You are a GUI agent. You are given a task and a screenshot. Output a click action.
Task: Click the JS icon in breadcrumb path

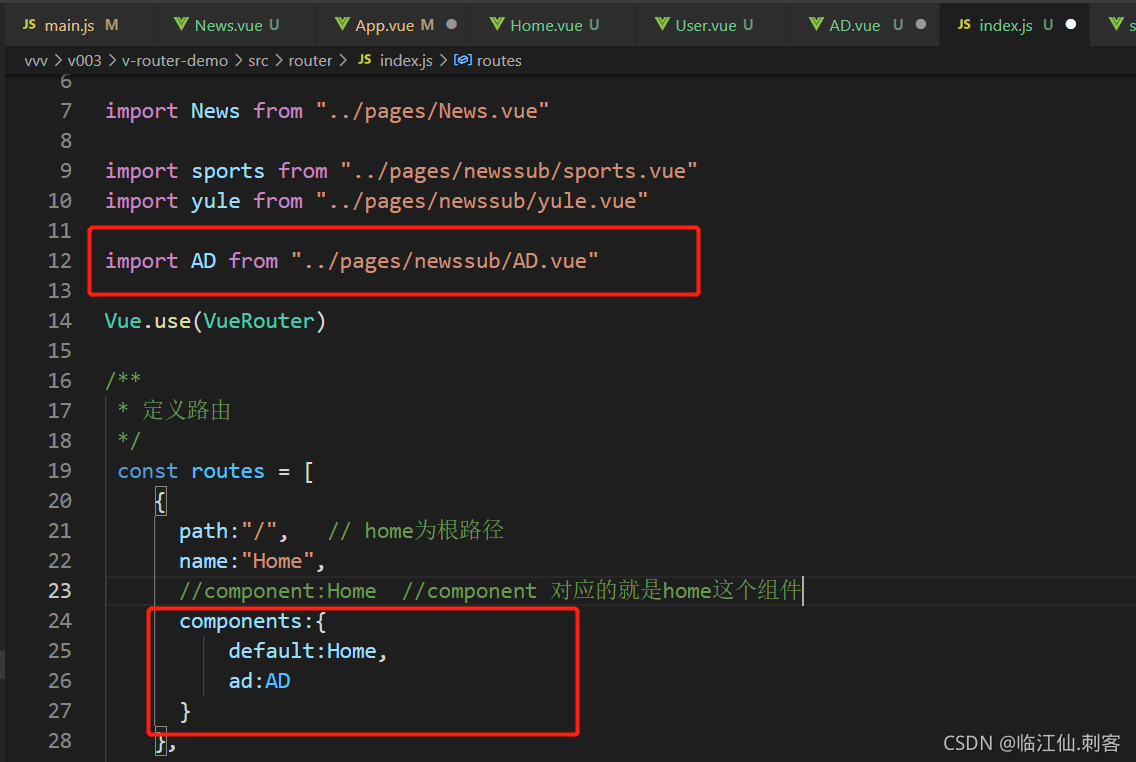pyautogui.click(x=364, y=59)
